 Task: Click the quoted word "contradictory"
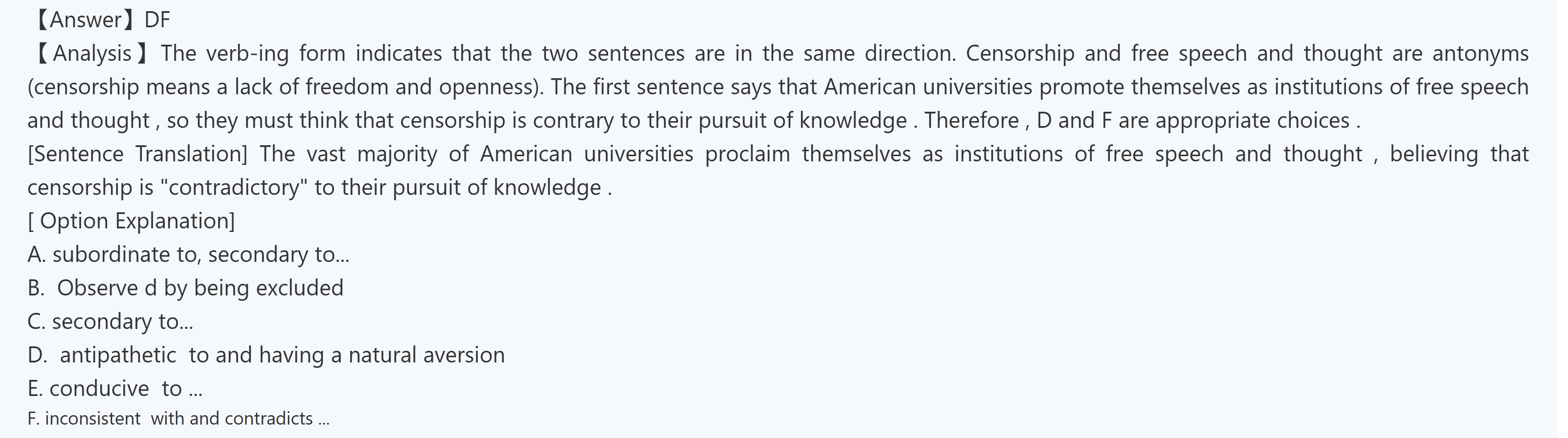point(234,188)
